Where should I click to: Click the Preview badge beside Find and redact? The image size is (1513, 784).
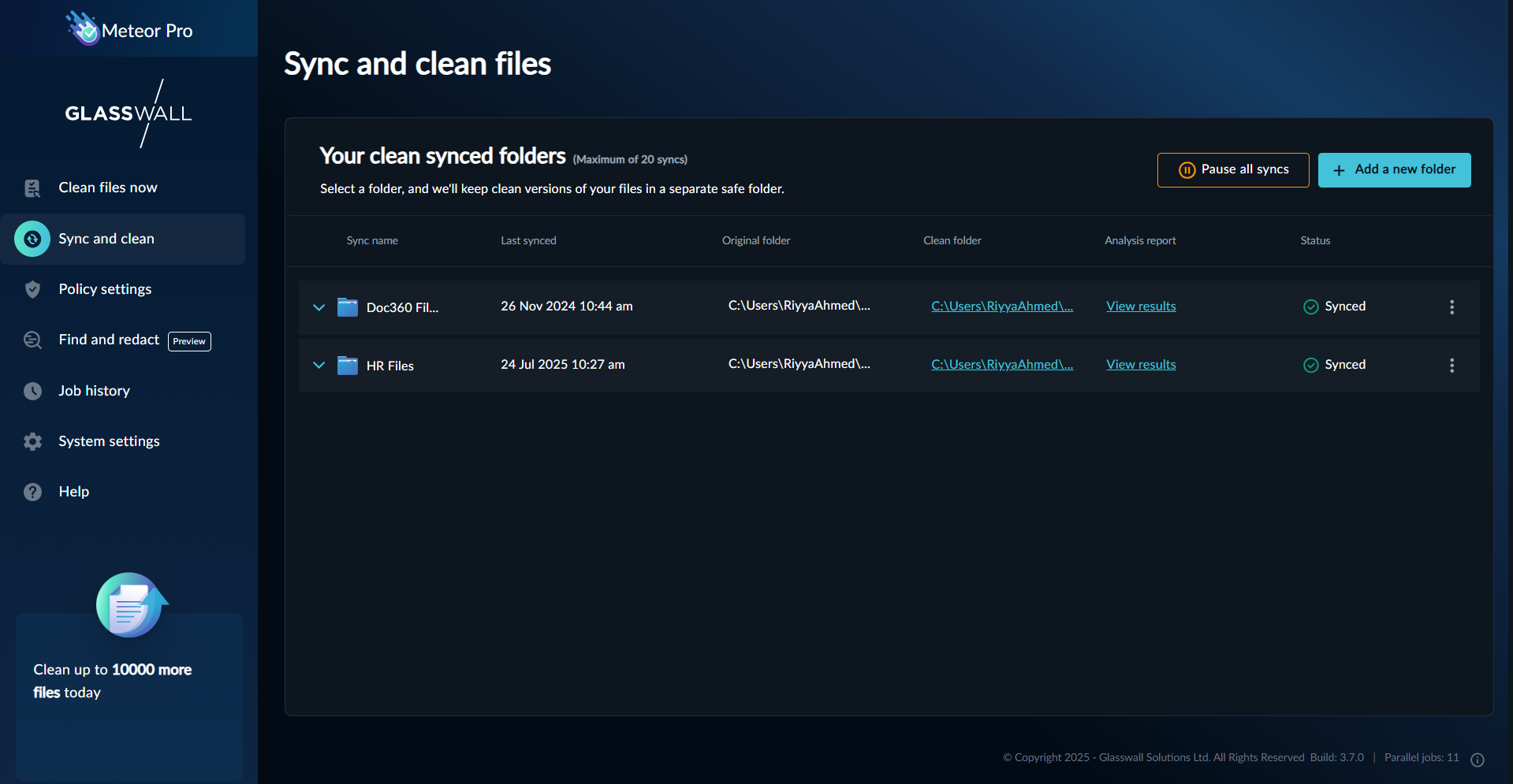pos(189,341)
